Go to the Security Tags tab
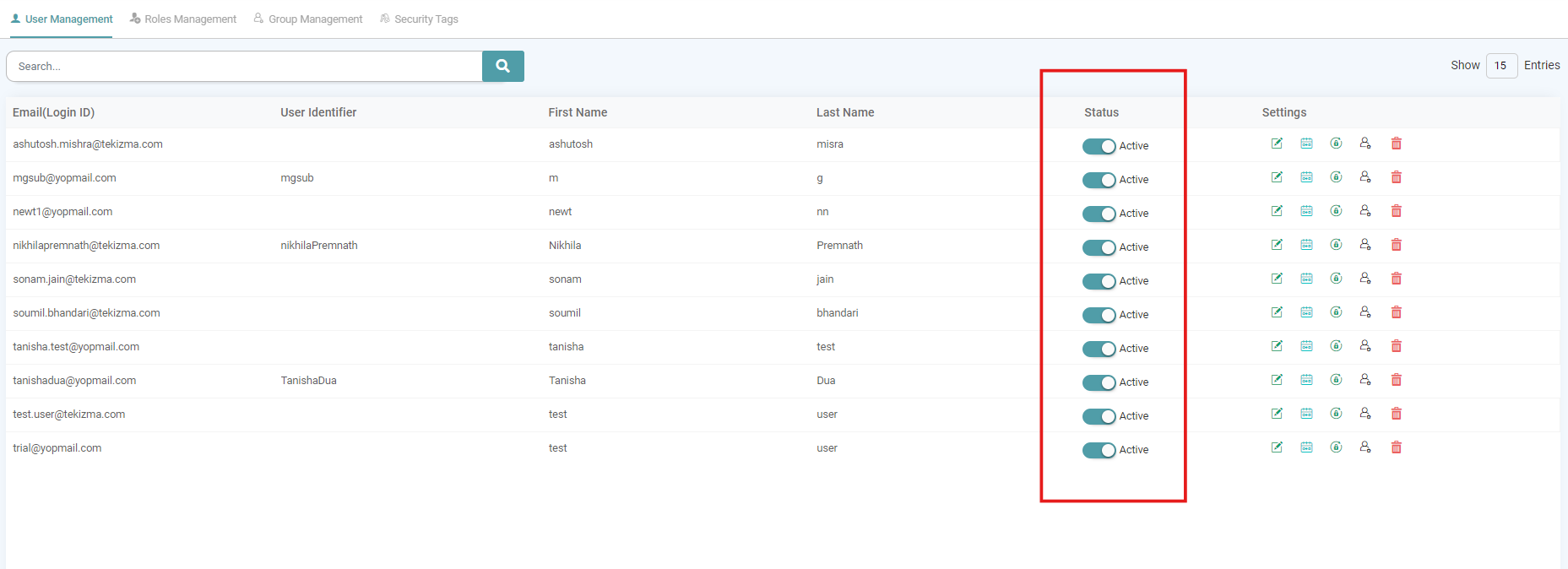 coord(420,19)
